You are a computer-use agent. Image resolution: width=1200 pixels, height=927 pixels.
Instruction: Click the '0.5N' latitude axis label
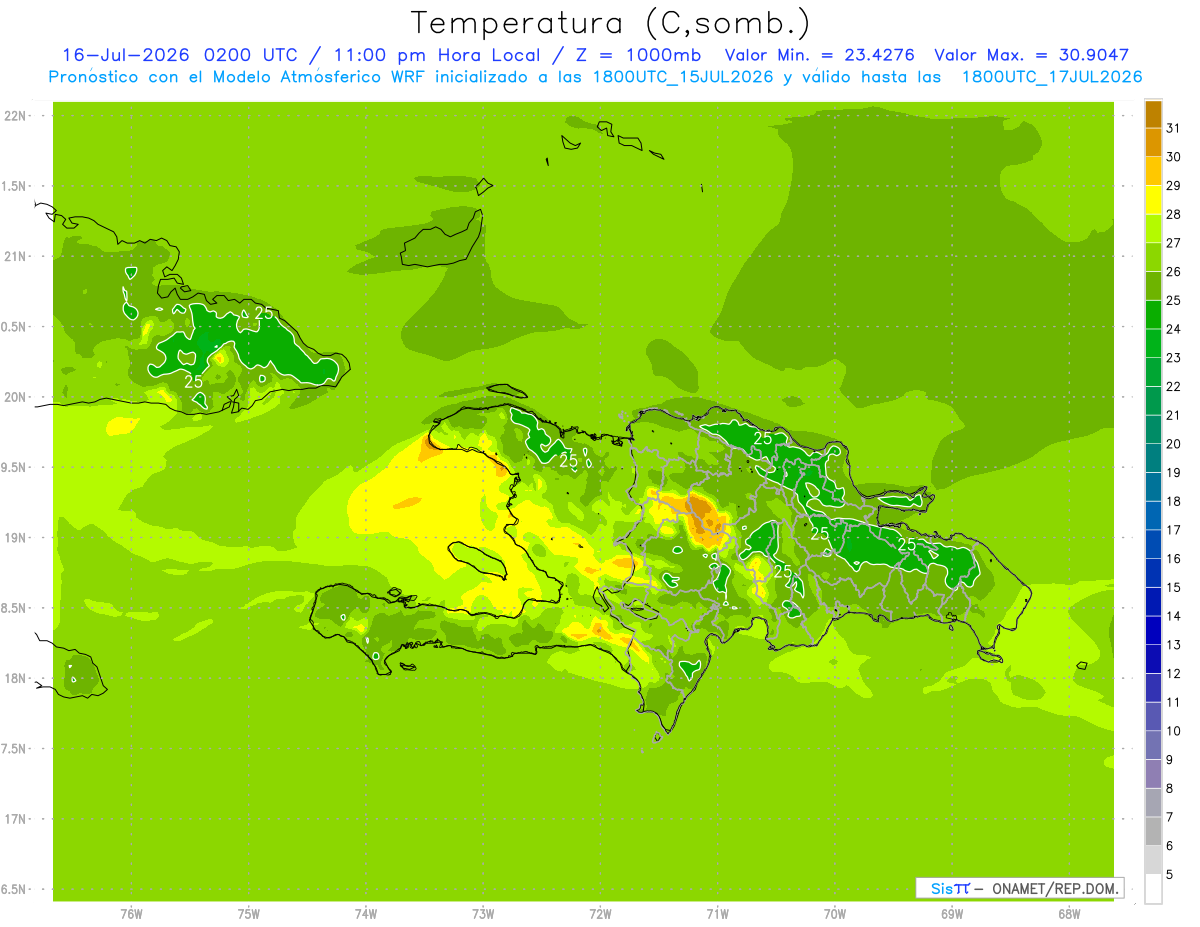coord(14,327)
